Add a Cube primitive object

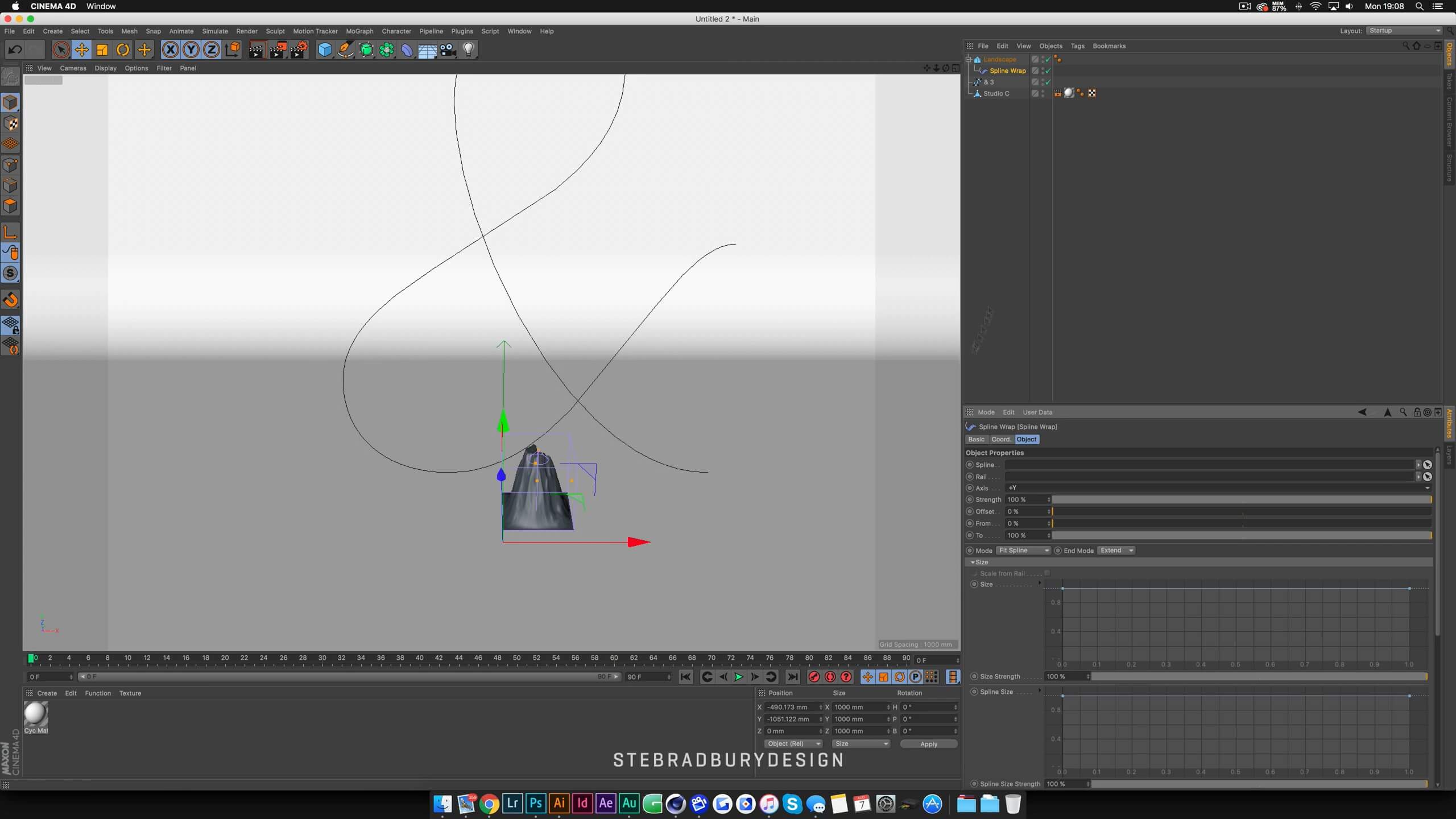point(324,50)
